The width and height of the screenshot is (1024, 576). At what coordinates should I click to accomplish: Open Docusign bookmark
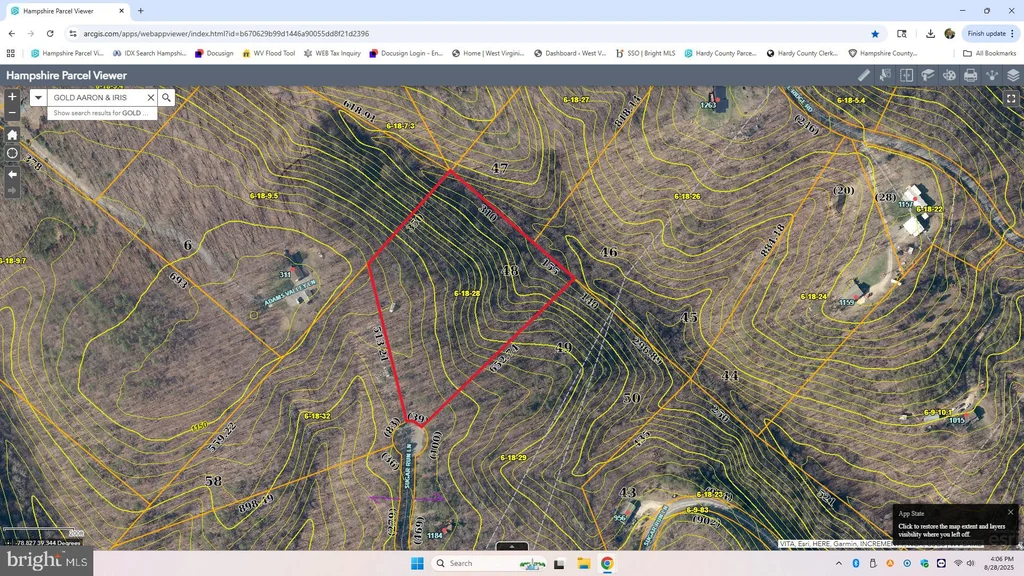click(214, 53)
